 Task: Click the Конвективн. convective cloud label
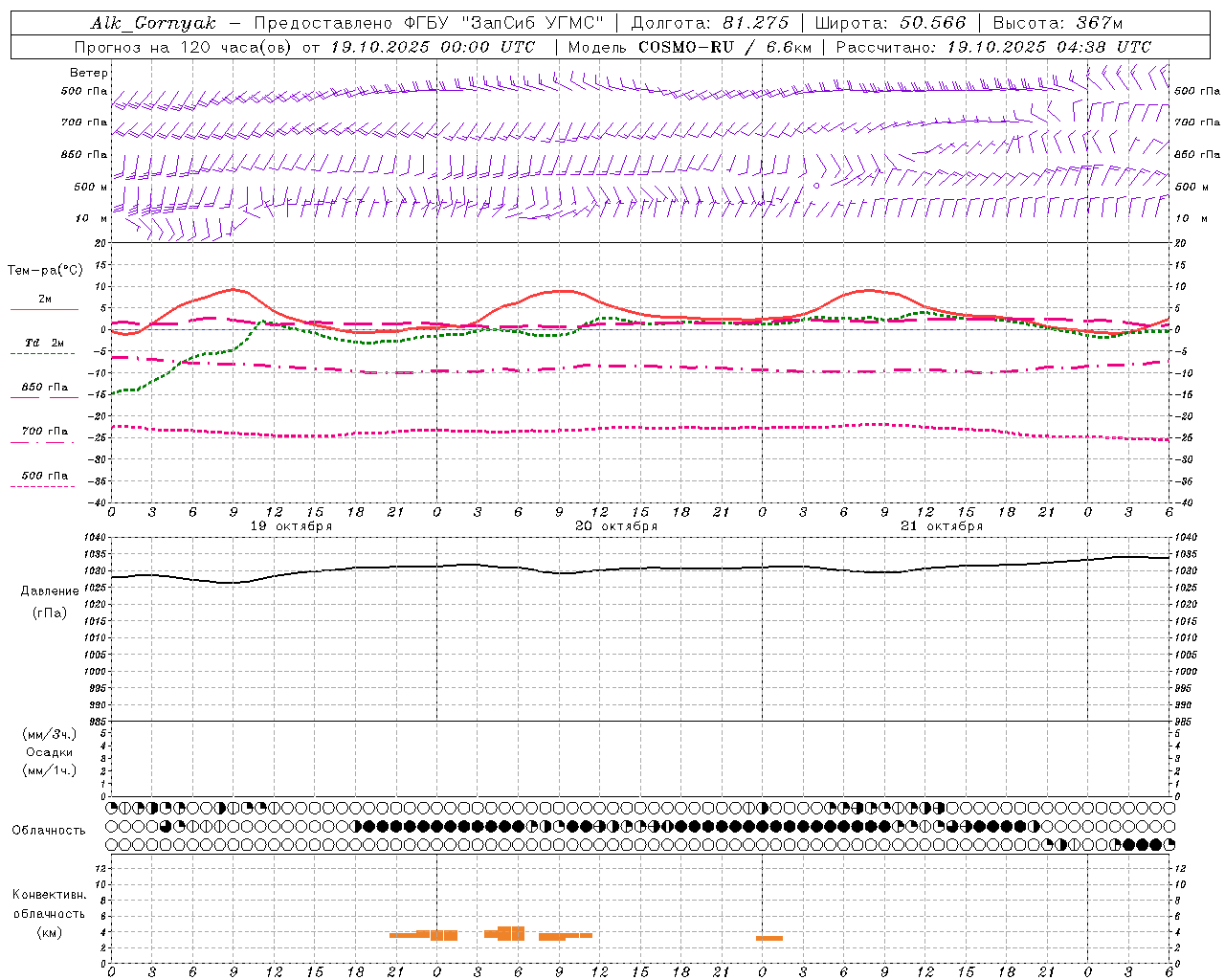click(x=49, y=895)
